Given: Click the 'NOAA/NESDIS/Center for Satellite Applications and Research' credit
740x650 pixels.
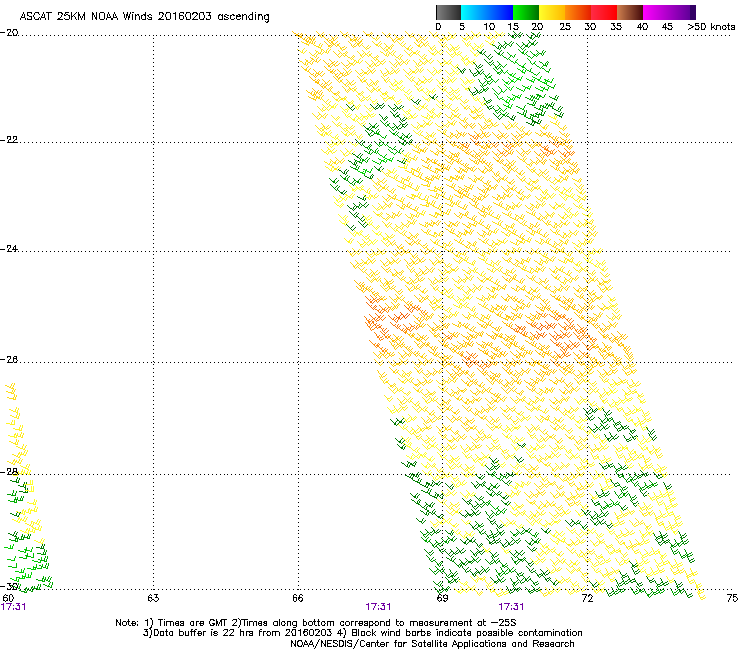Looking at the screenshot, I should [432, 644].
